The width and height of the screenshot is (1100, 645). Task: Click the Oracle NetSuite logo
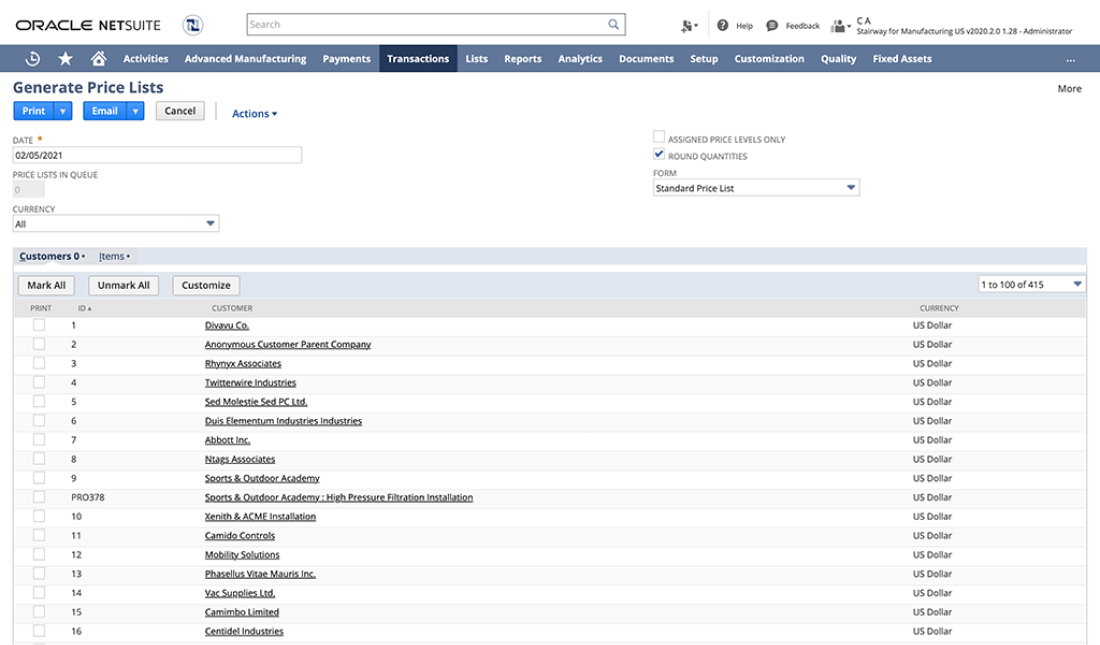88,25
